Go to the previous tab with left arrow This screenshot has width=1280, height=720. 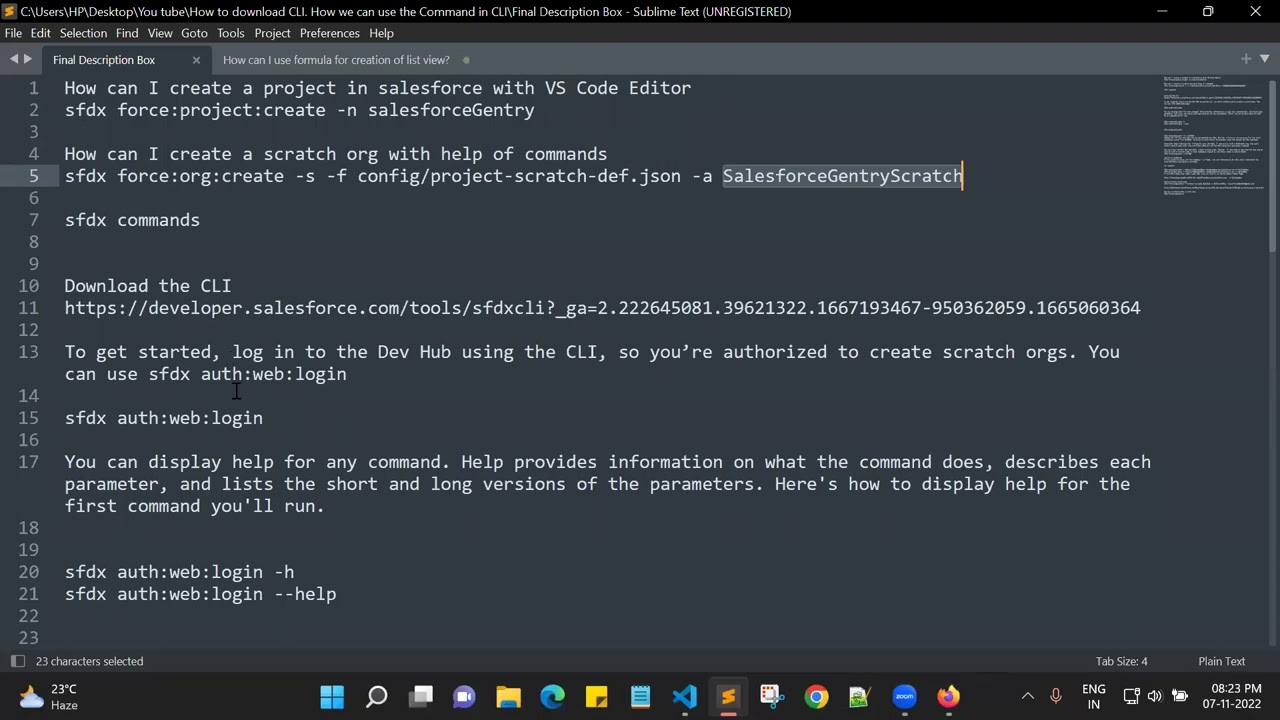[14, 60]
